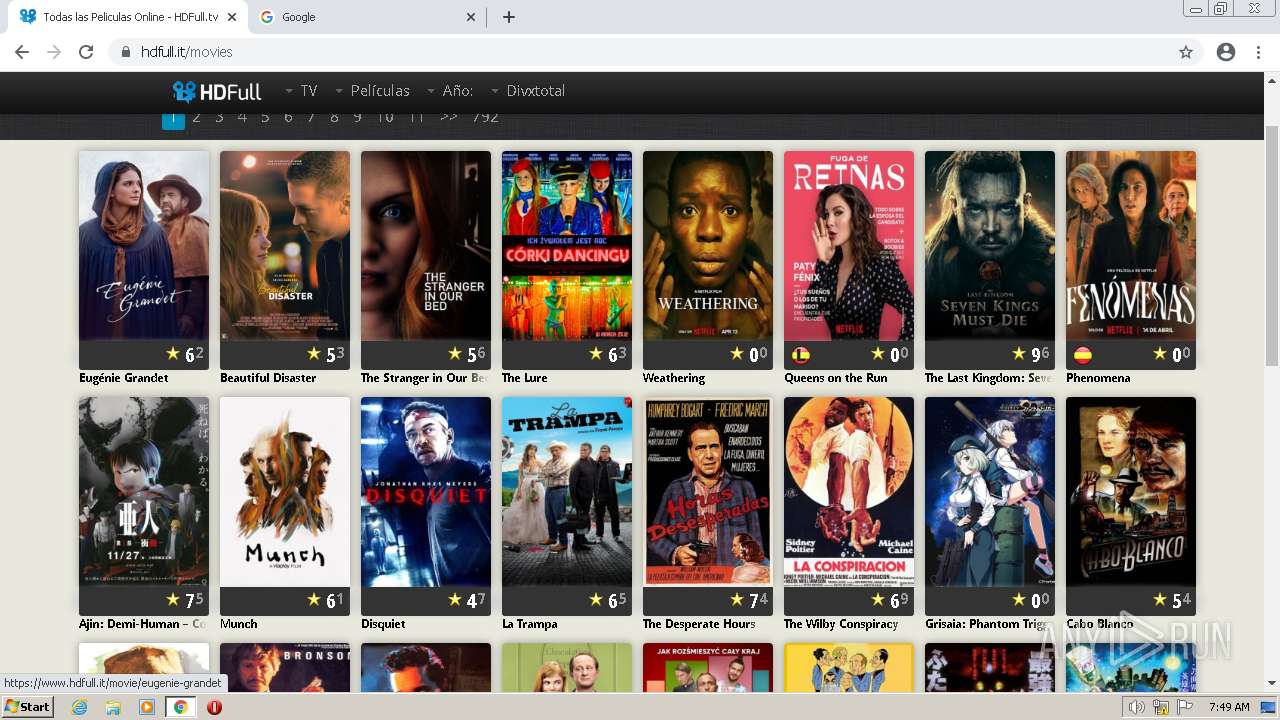Click the rating star on Eugénie Grandet
1280x720 pixels.
(x=173, y=353)
